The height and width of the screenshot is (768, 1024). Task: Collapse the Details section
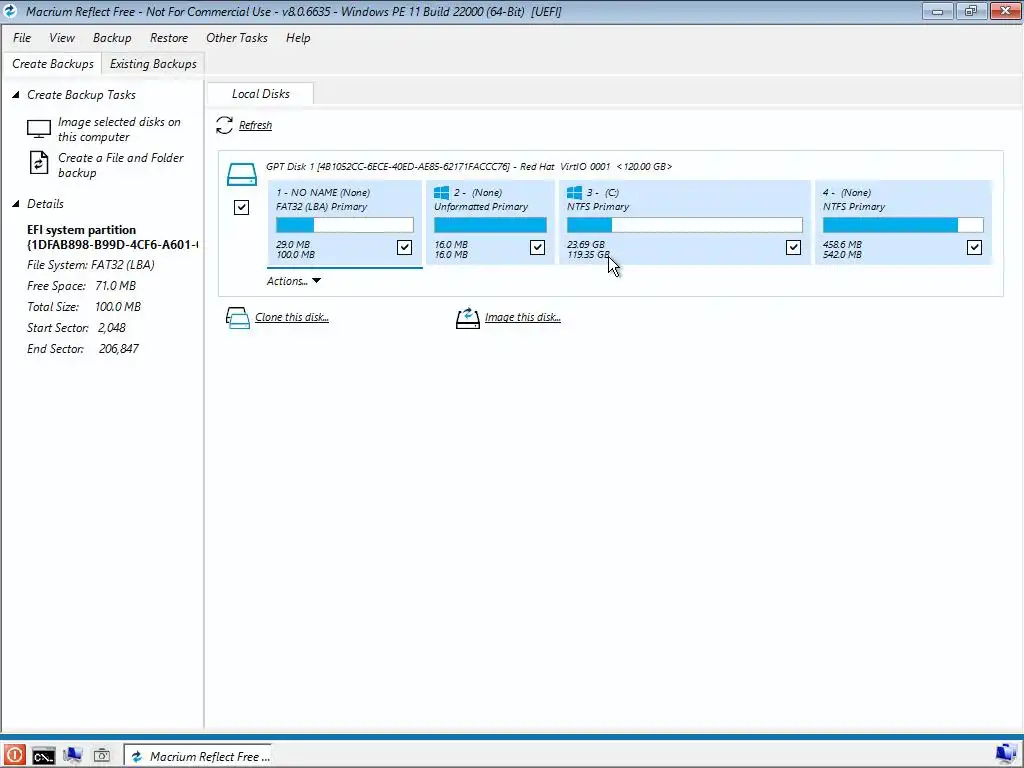[16, 204]
